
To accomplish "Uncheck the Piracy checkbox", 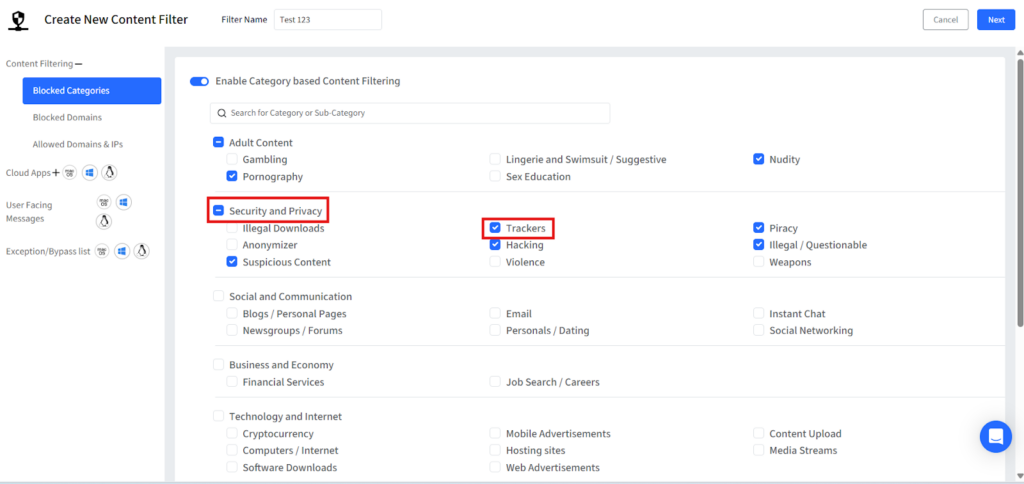I will (758, 228).
